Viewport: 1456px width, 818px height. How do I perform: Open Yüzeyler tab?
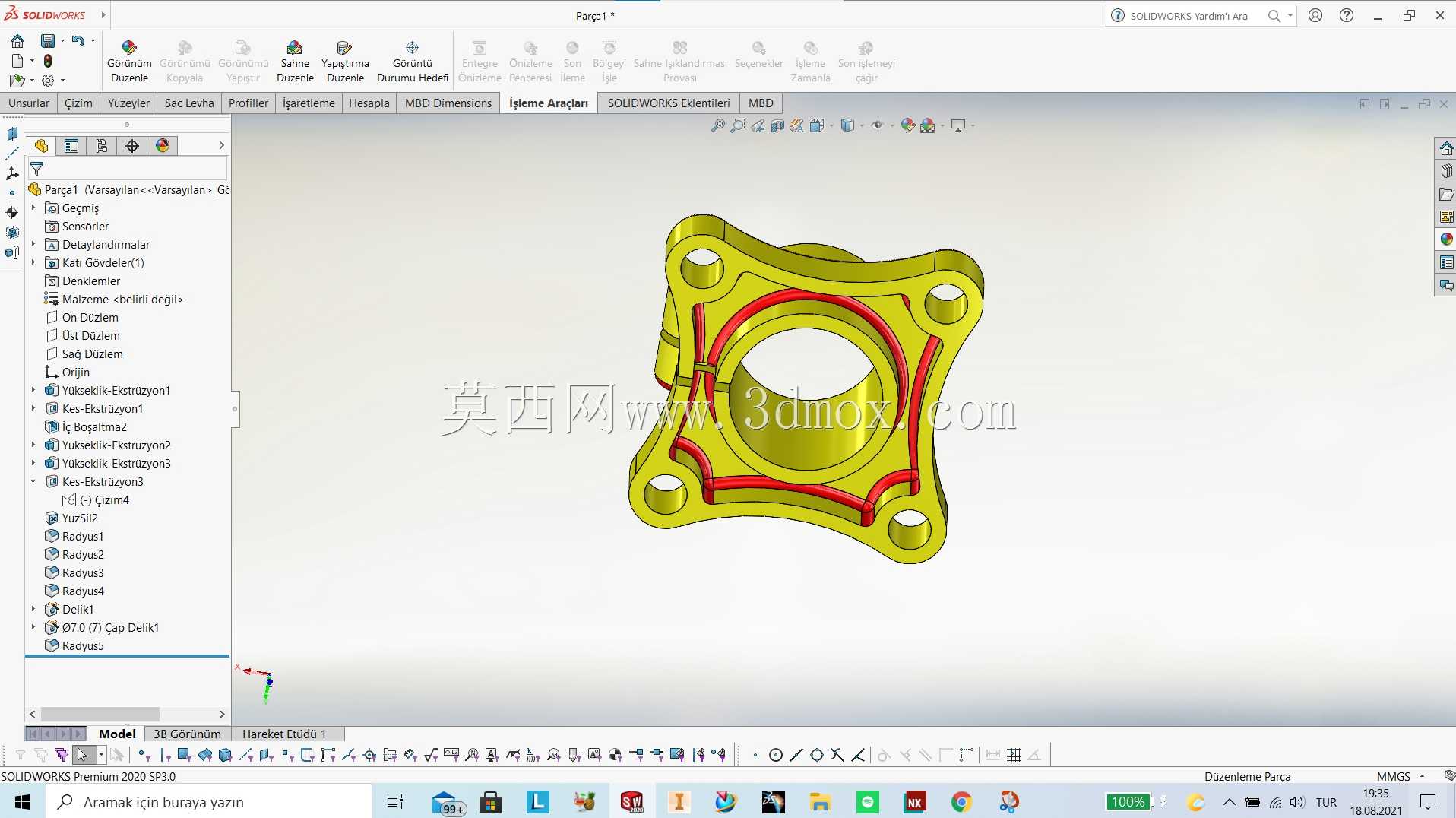[128, 103]
